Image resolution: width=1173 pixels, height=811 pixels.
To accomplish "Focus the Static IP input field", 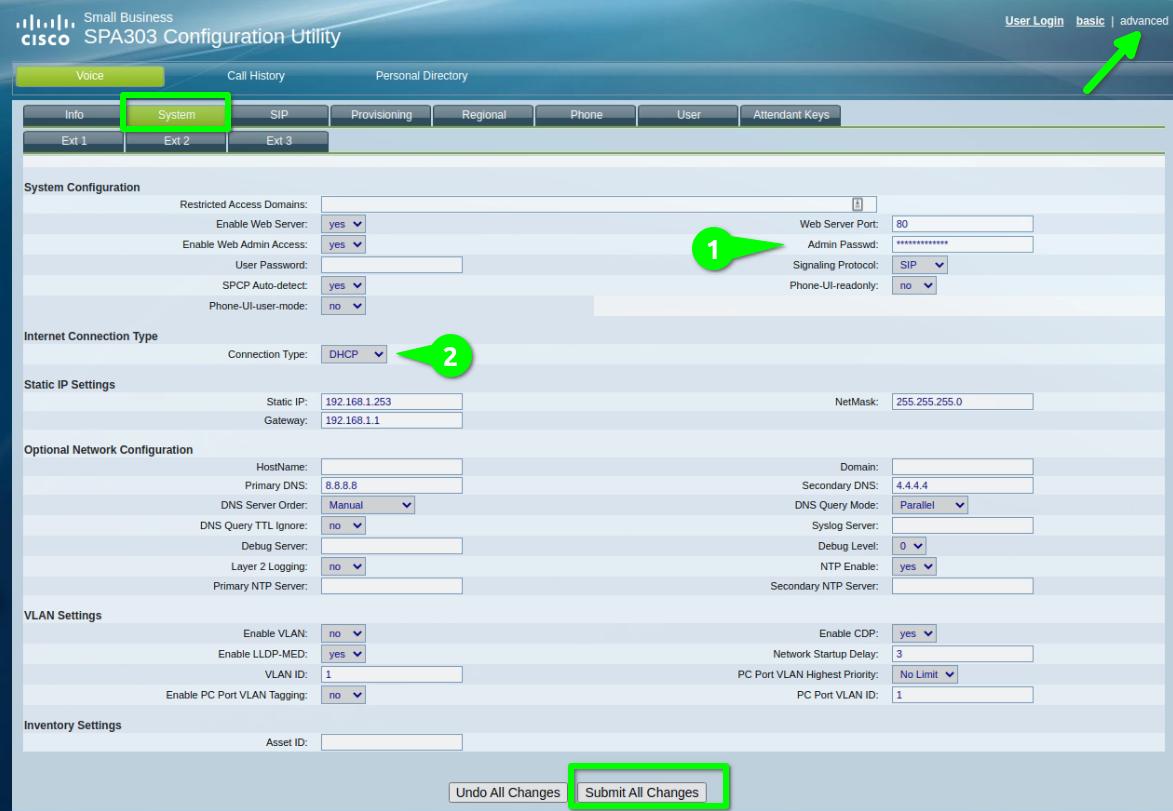I will coord(391,402).
